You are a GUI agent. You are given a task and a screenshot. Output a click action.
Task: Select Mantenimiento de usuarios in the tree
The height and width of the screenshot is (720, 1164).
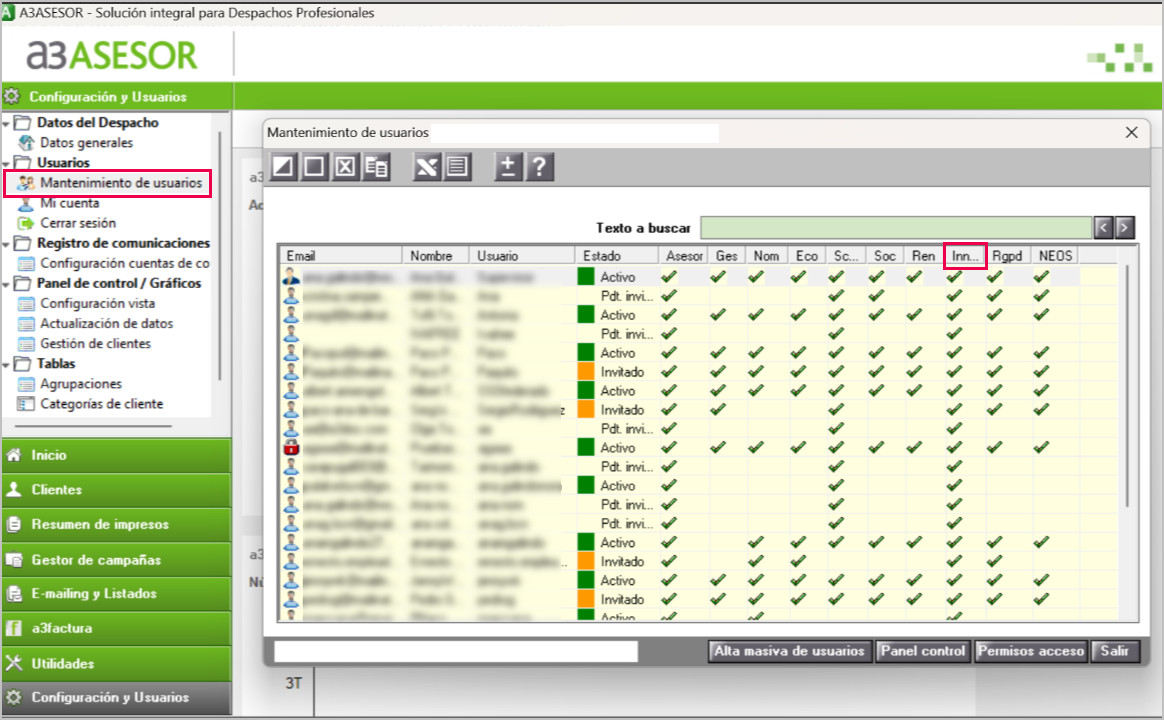pos(120,183)
